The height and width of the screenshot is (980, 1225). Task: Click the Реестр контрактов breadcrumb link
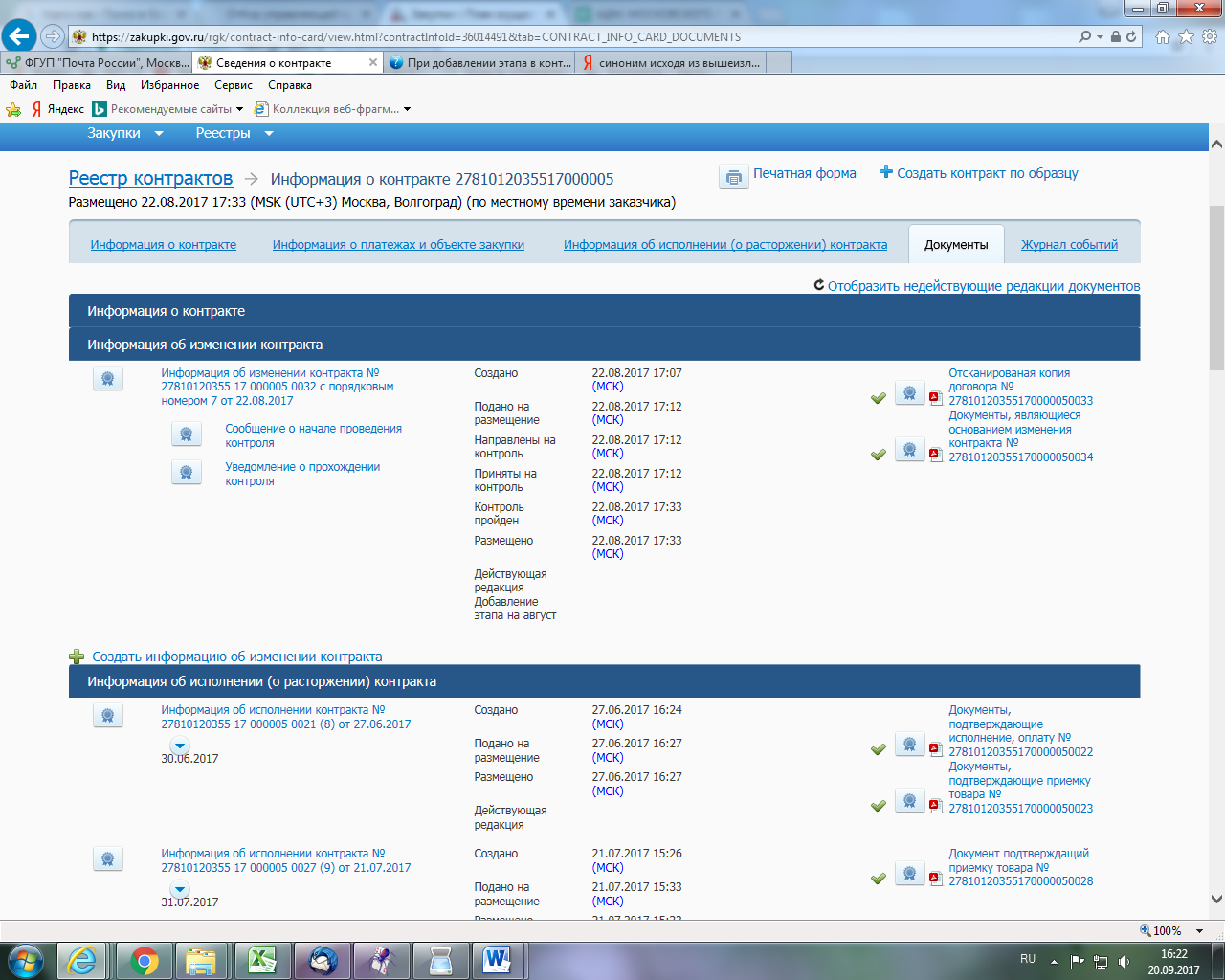[150, 178]
